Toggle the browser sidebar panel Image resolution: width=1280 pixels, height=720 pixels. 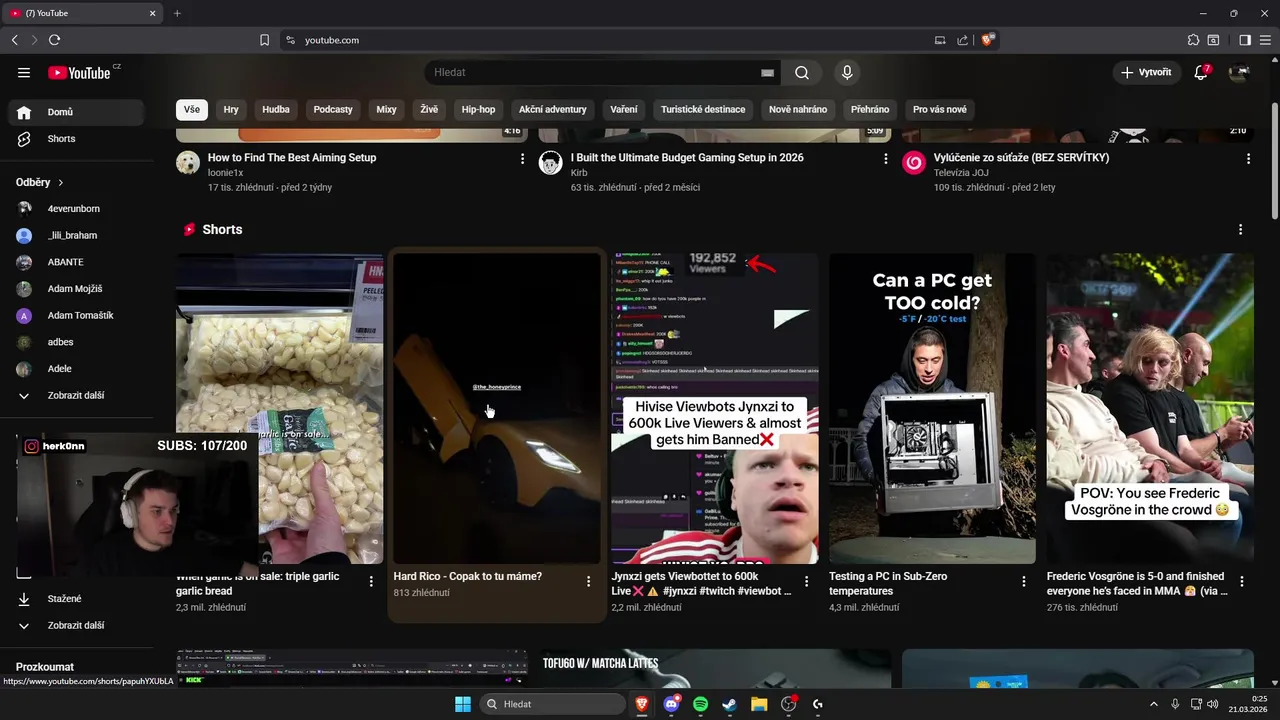point(1245,40)
